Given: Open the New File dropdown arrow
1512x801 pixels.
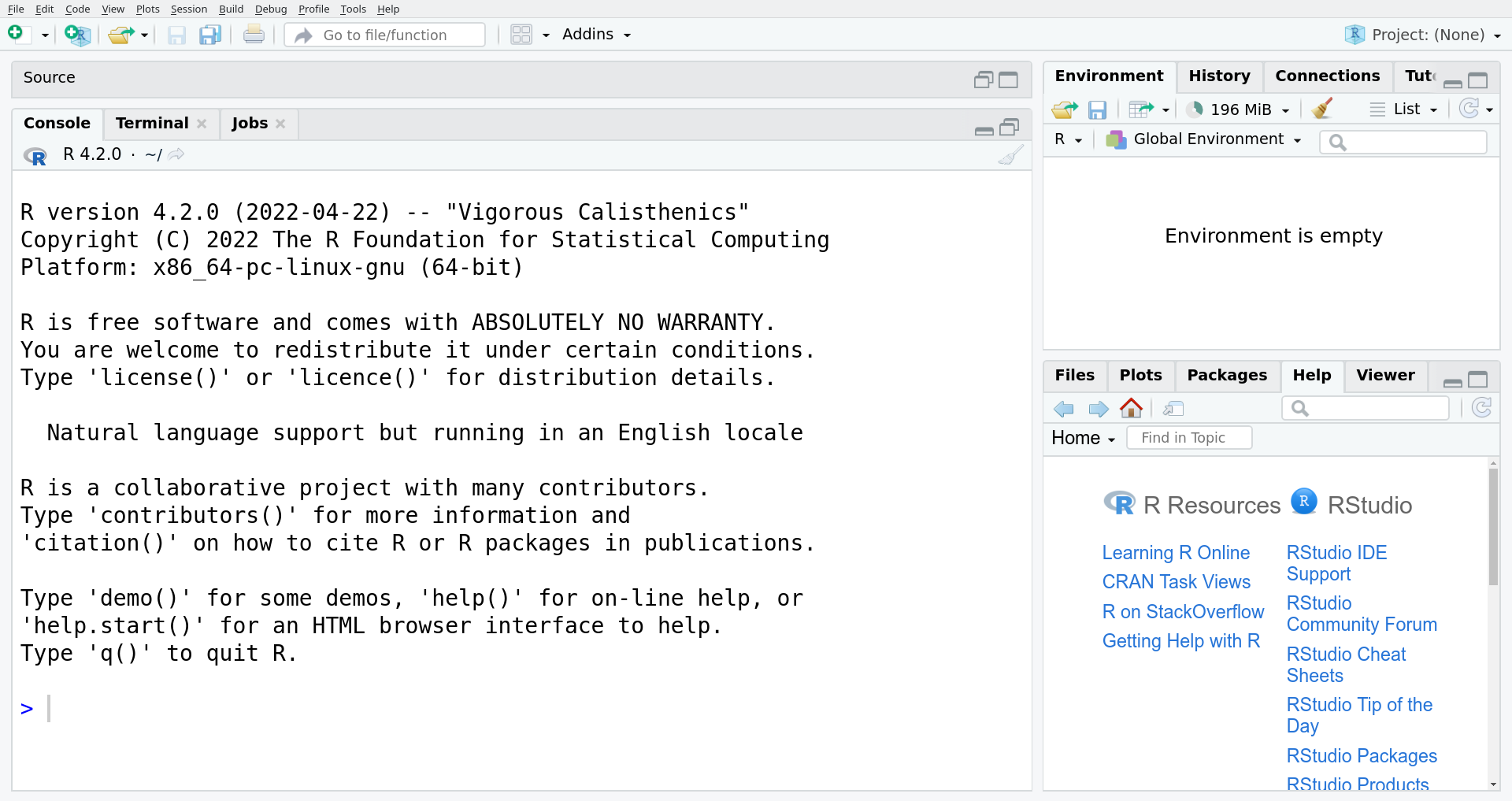Looking at the screenshot, I should tap(45, 35).
